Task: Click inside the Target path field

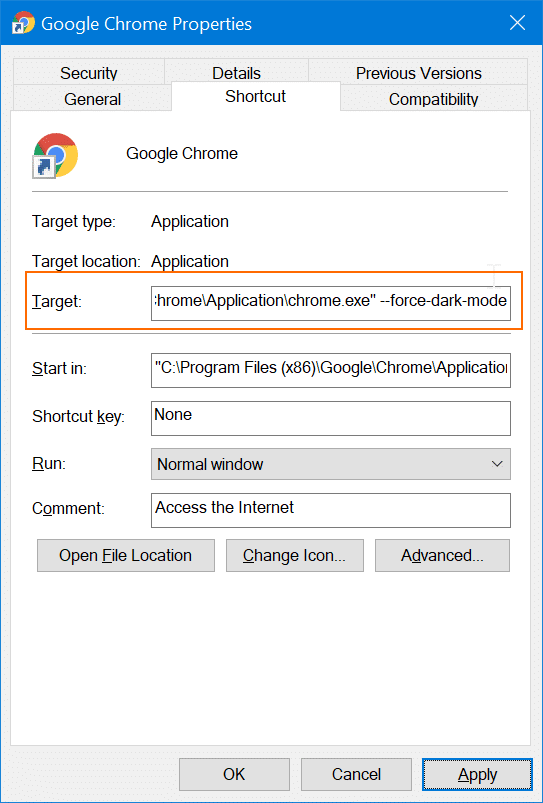Action: tap(331, 303)
